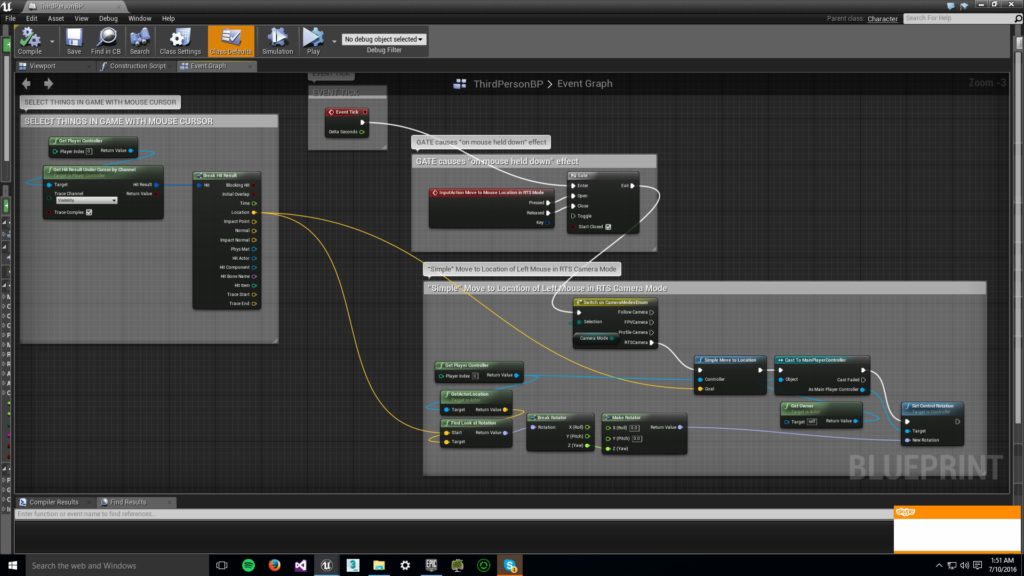Open the View menu
Screen dimensions: 1024x576
click(x=81, y=18)
